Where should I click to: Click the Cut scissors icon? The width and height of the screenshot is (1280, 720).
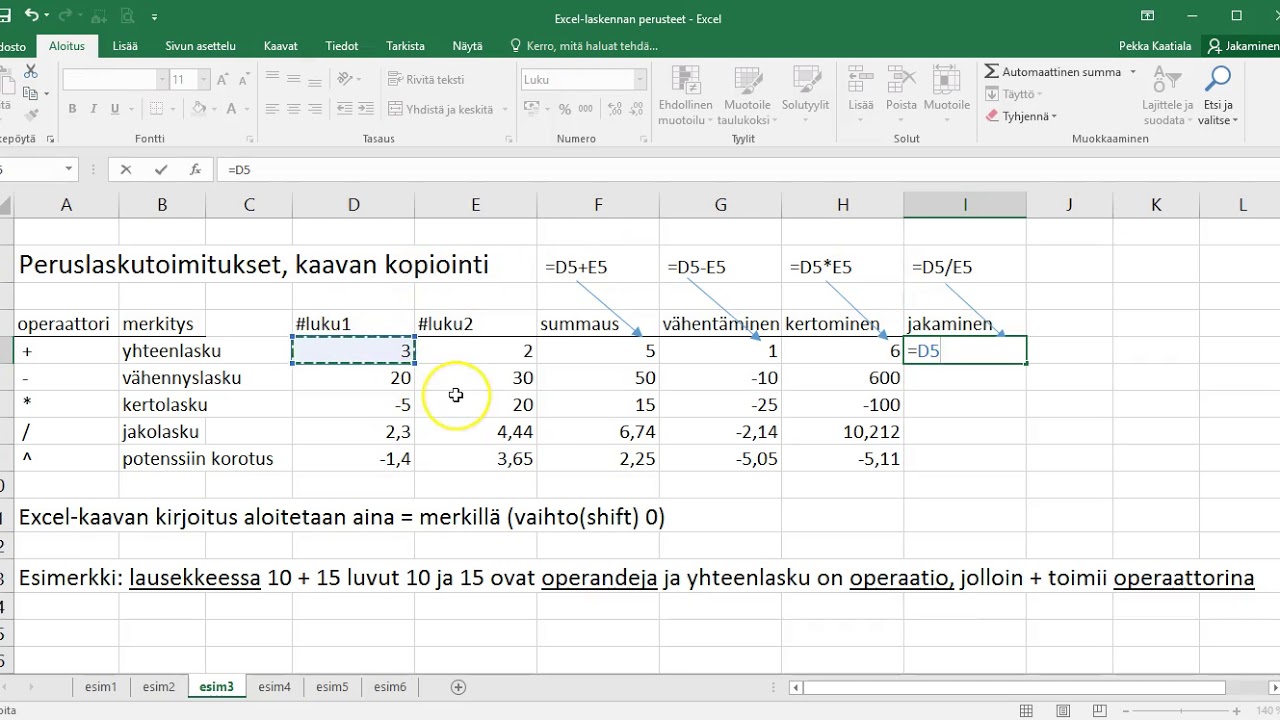point(31,72)
